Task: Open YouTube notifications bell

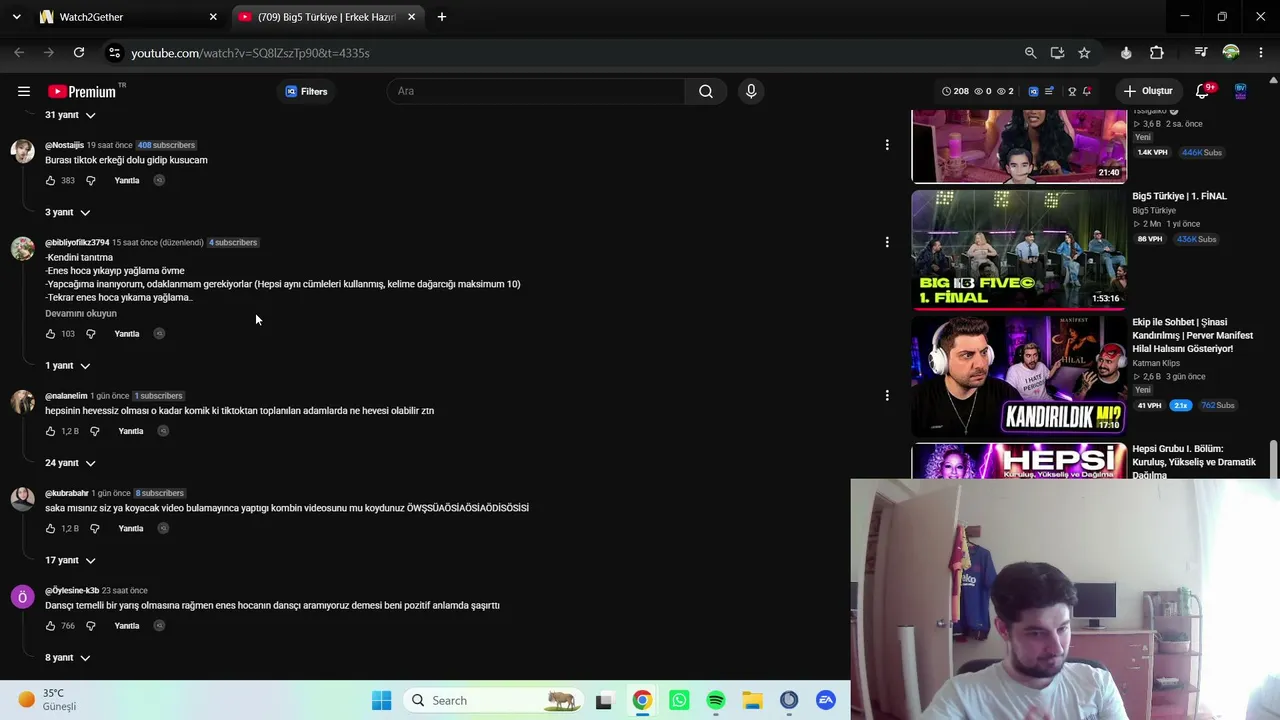Action: pyautogui.click(x=1203, y=91)
